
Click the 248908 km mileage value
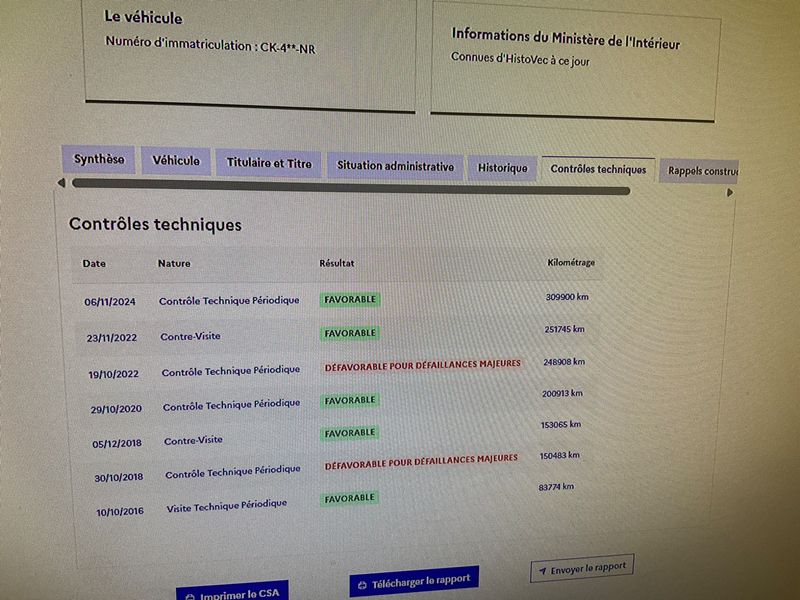[x=564, y=362]
